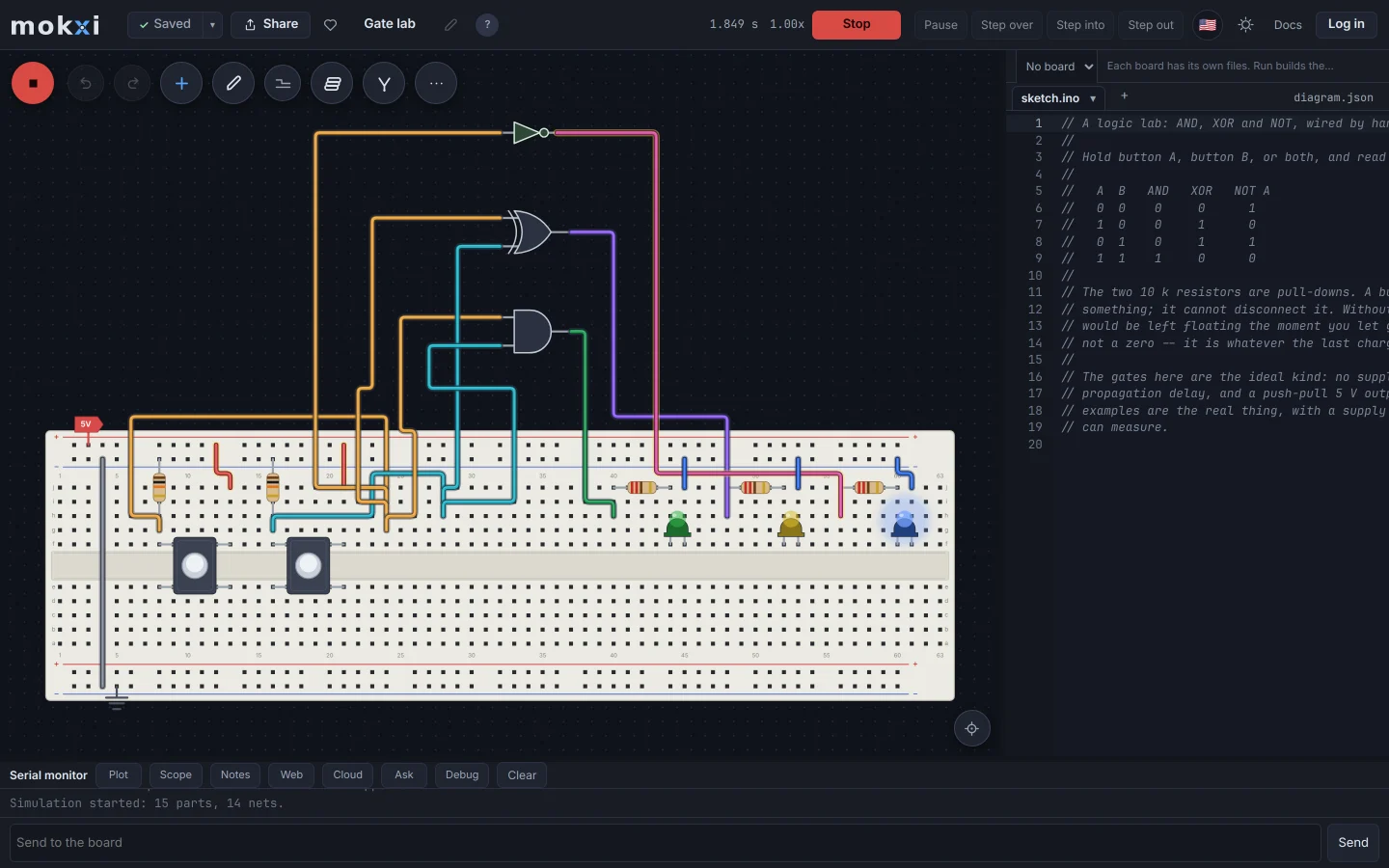Image resolution: width=1389 pixels, height=868 pixels.
Task: Click the 'Simulation started' serial output line
Action: 147,803
